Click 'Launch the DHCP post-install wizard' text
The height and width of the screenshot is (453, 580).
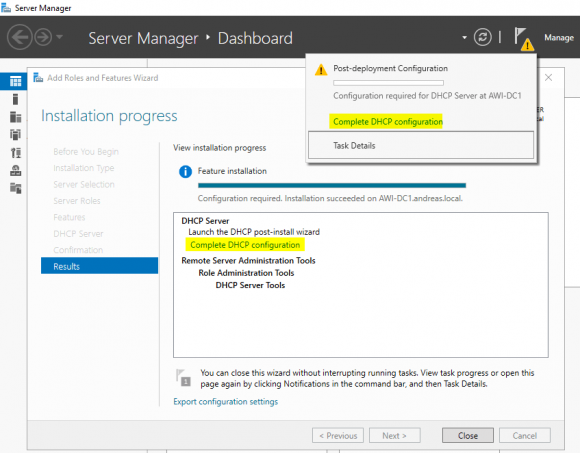(x=254, y=232)
